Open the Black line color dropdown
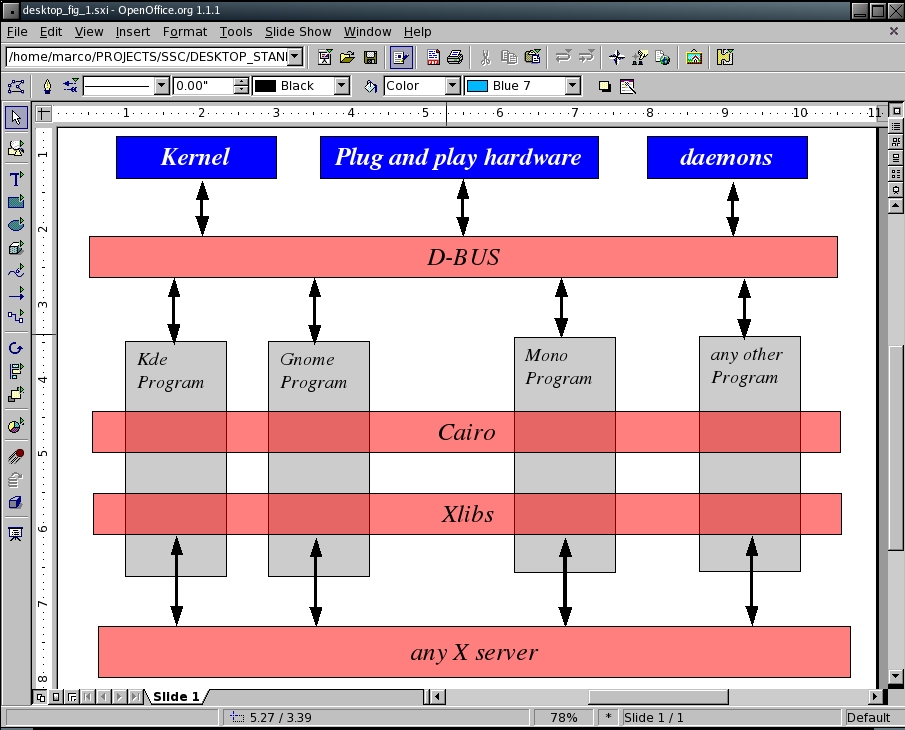This screenshot has width=905, height=730. (x=342, y=86)
